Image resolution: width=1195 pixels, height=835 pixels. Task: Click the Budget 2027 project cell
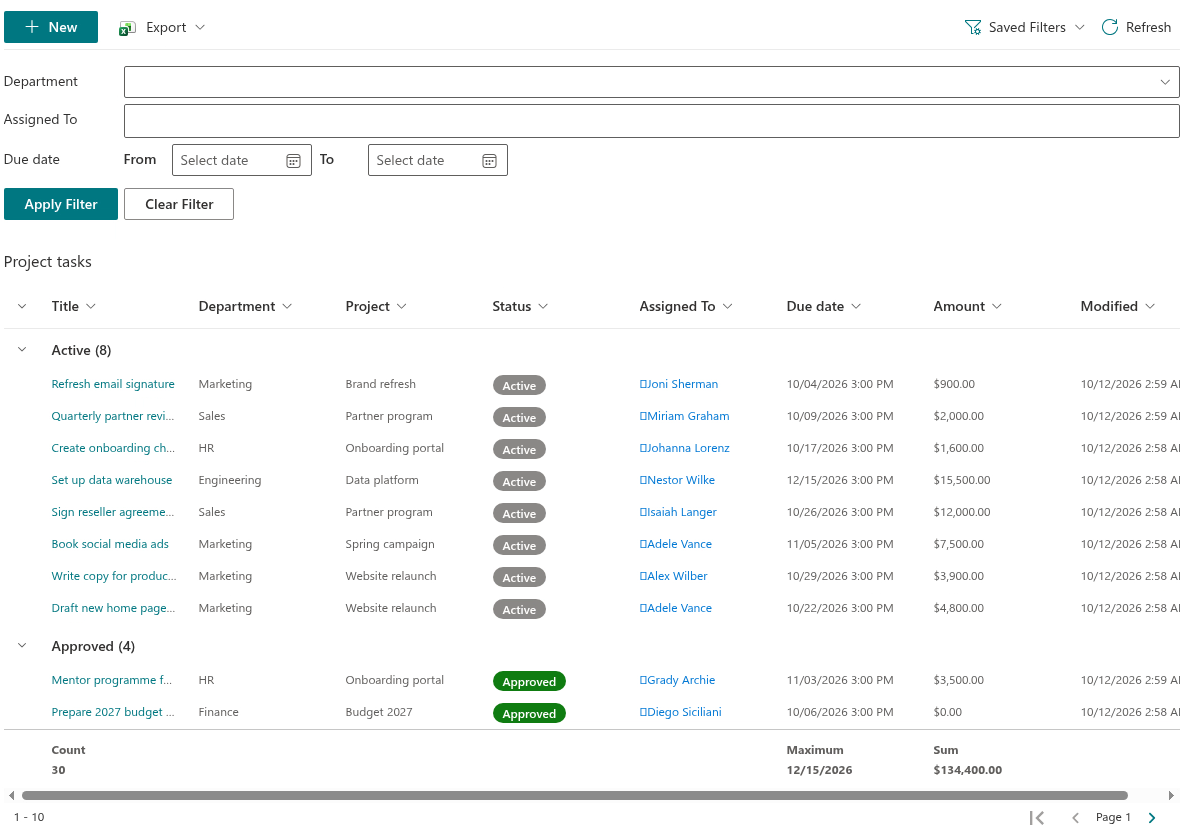click(379, 712)
